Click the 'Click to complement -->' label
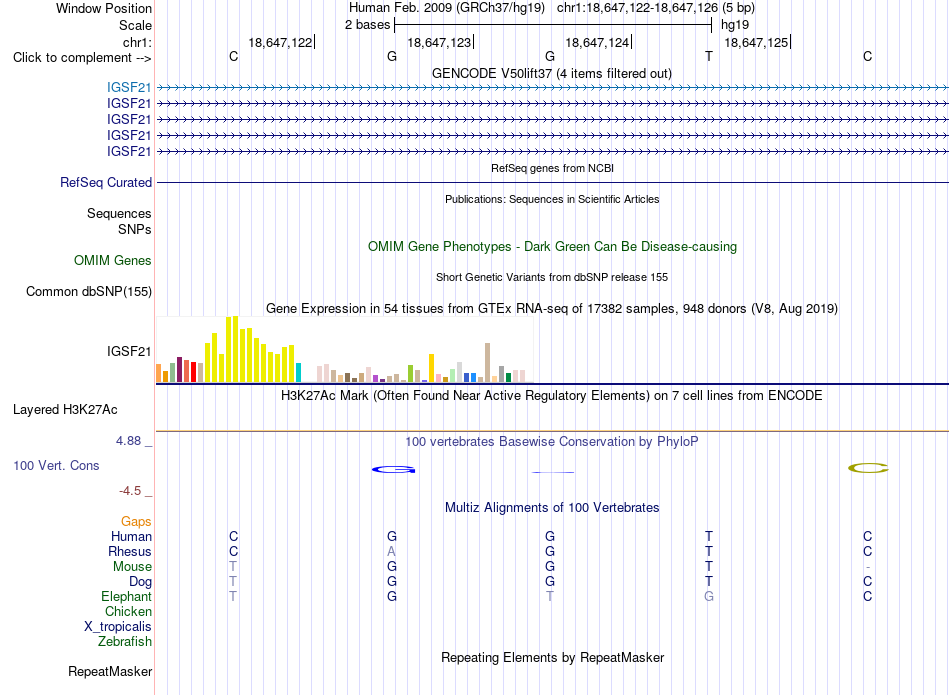Viewport: 950px width, 695px height. coord(82,58)
